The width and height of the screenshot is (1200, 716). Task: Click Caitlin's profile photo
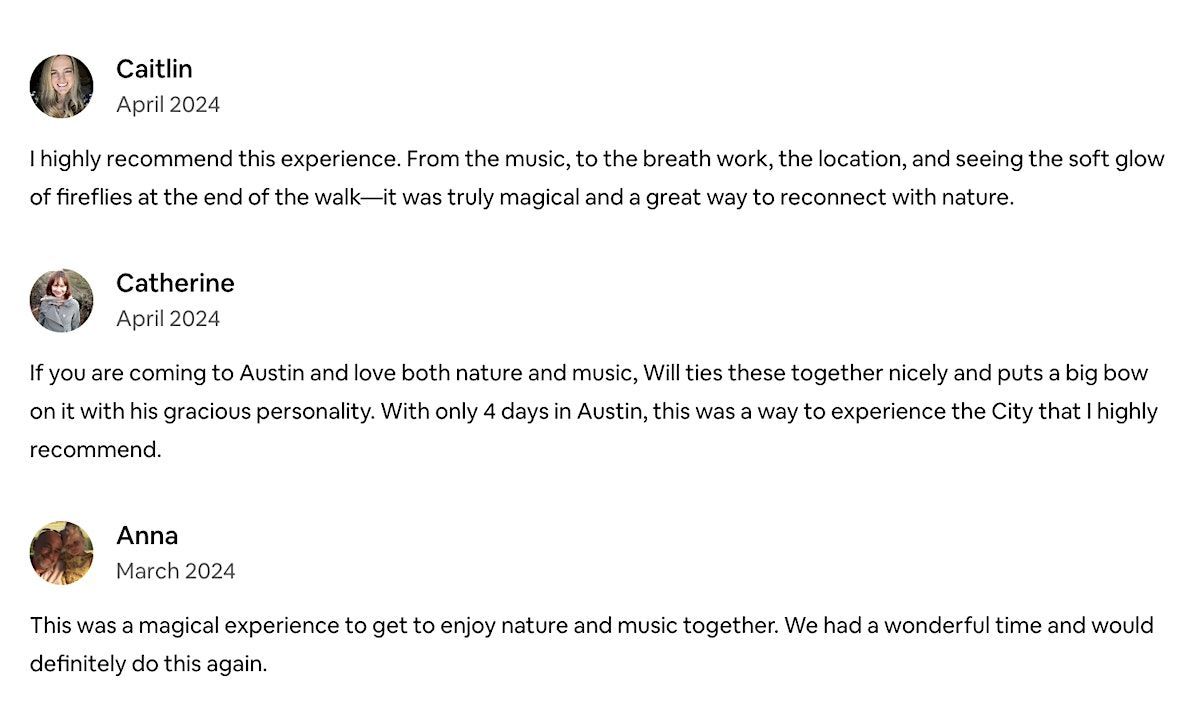61,86
